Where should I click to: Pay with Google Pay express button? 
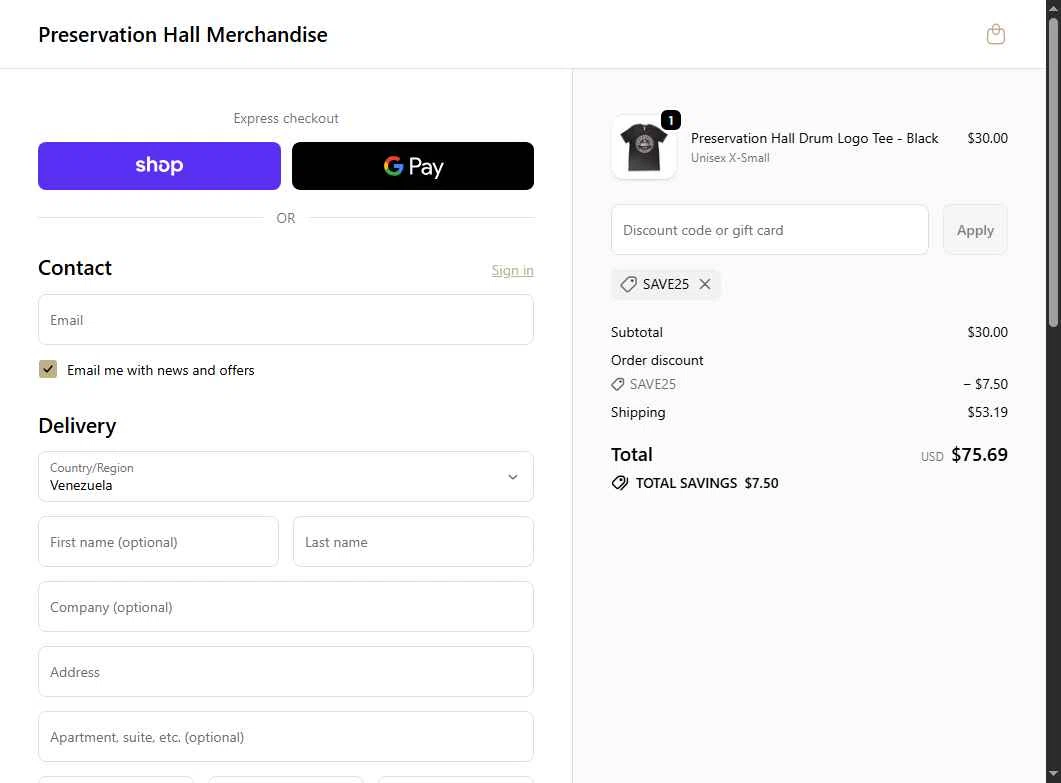[413, 166]
